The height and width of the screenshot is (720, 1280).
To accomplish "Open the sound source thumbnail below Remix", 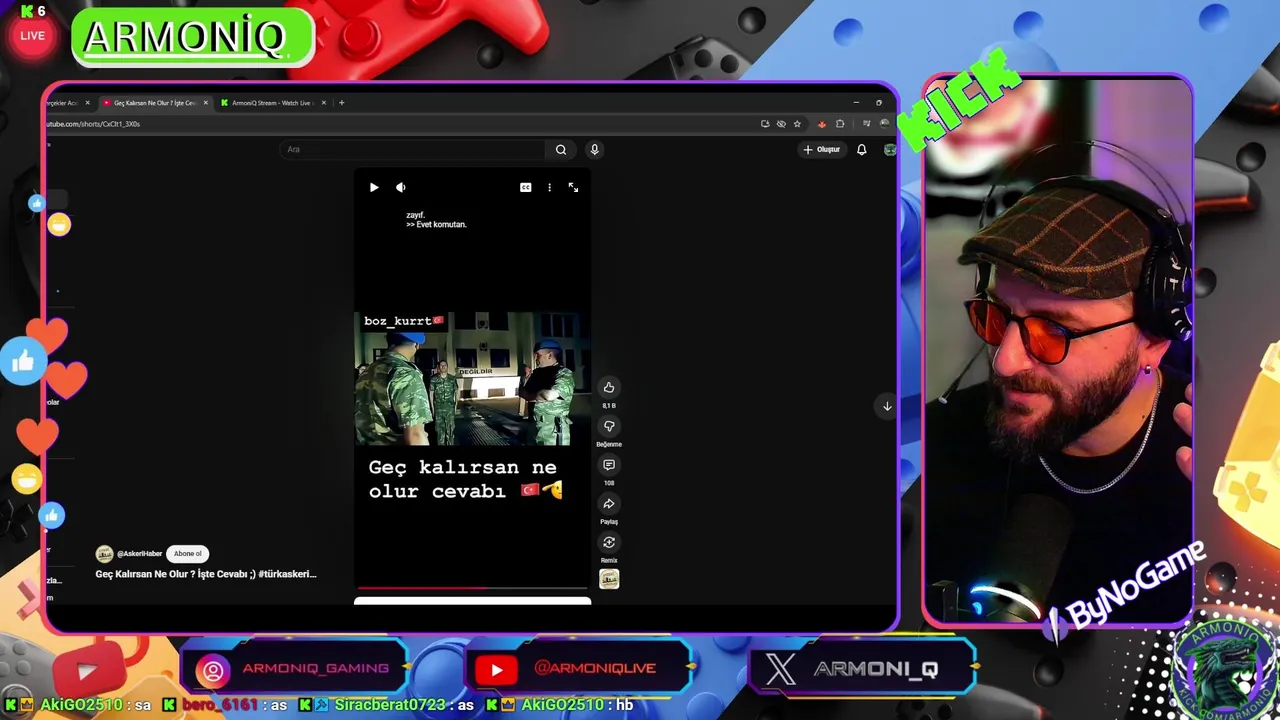I will (x=609, y=579).
